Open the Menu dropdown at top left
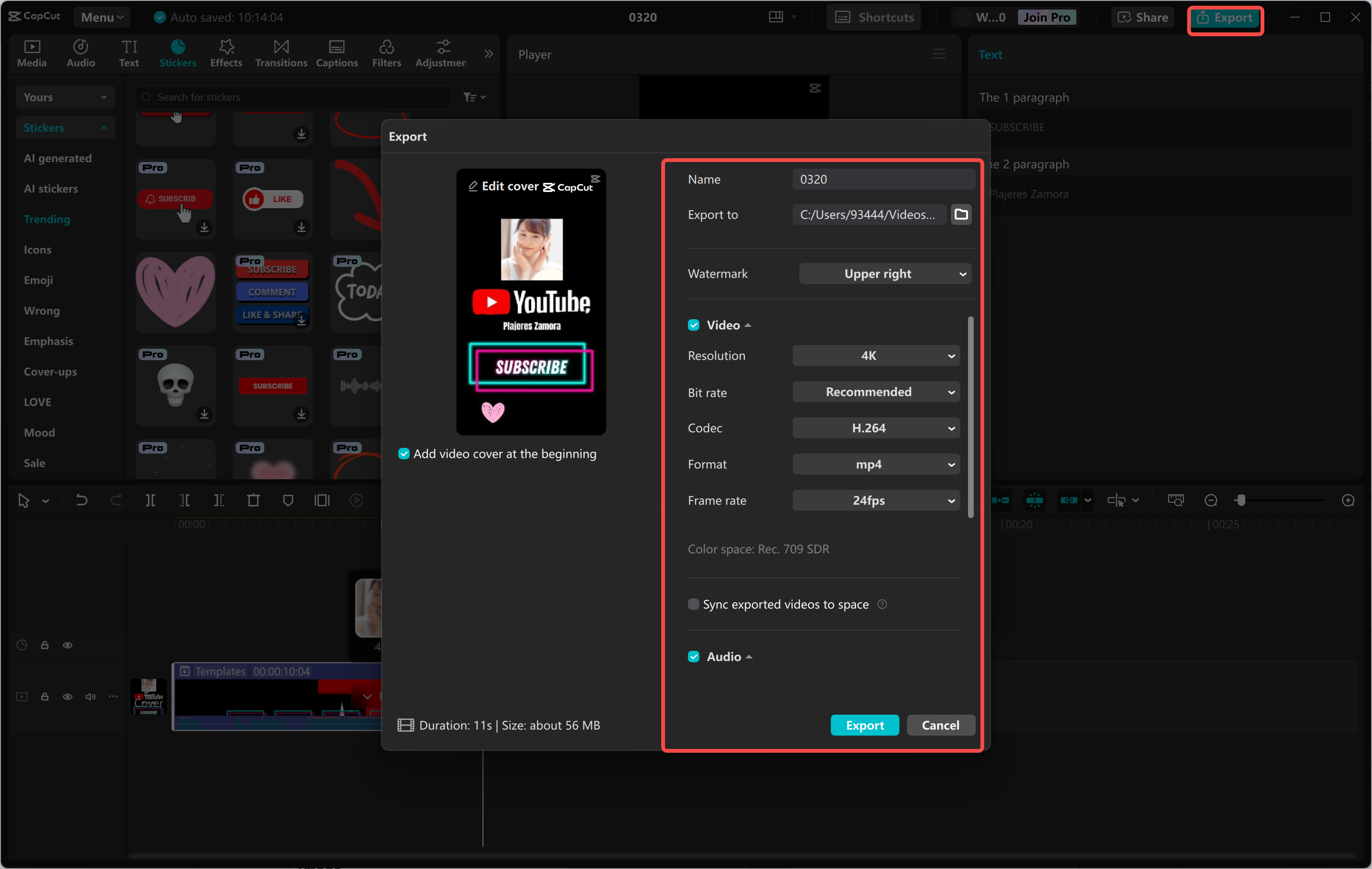The height and width of the screenshot is (869, 1372). [101, 17]
